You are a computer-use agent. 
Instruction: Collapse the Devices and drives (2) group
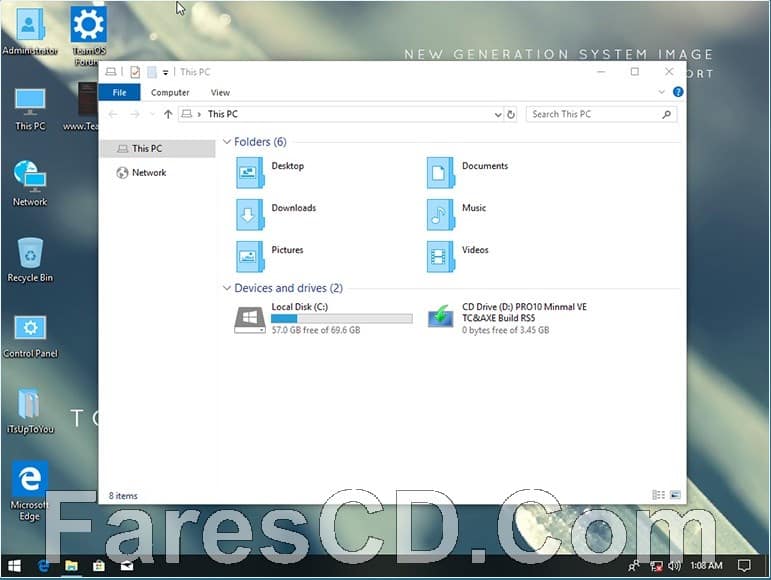pyautogui.click(x=227, y=288)
